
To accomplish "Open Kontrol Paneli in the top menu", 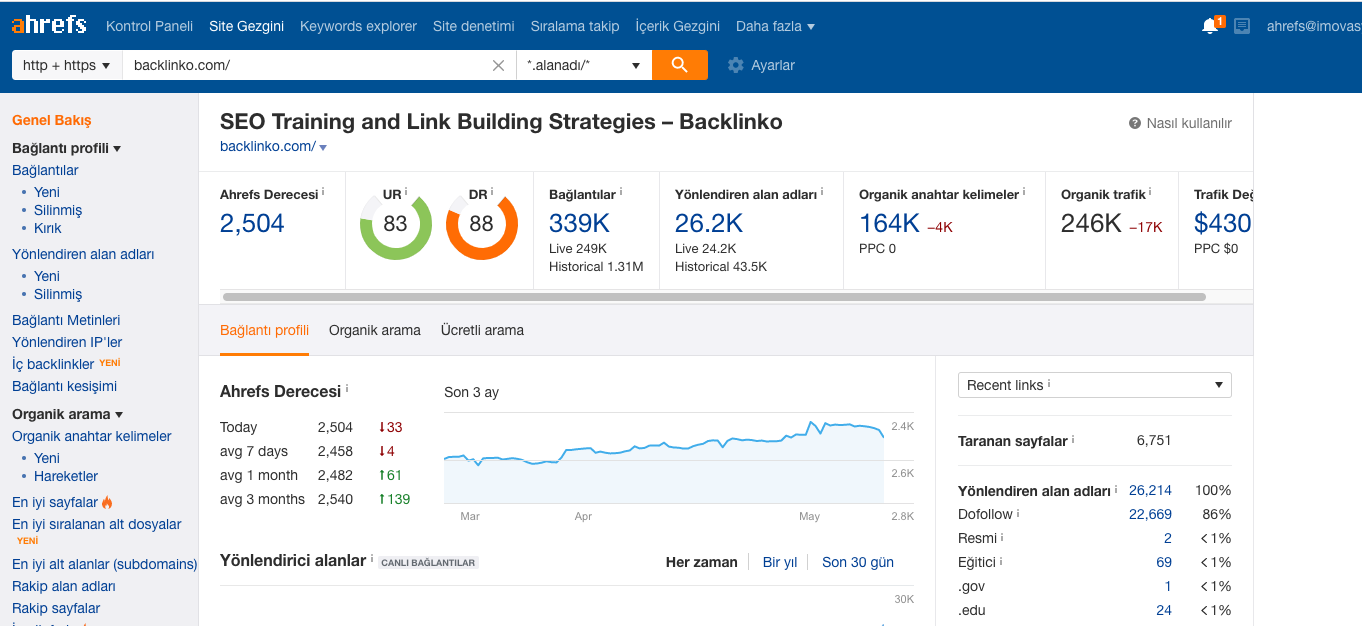I will [149, 26].
